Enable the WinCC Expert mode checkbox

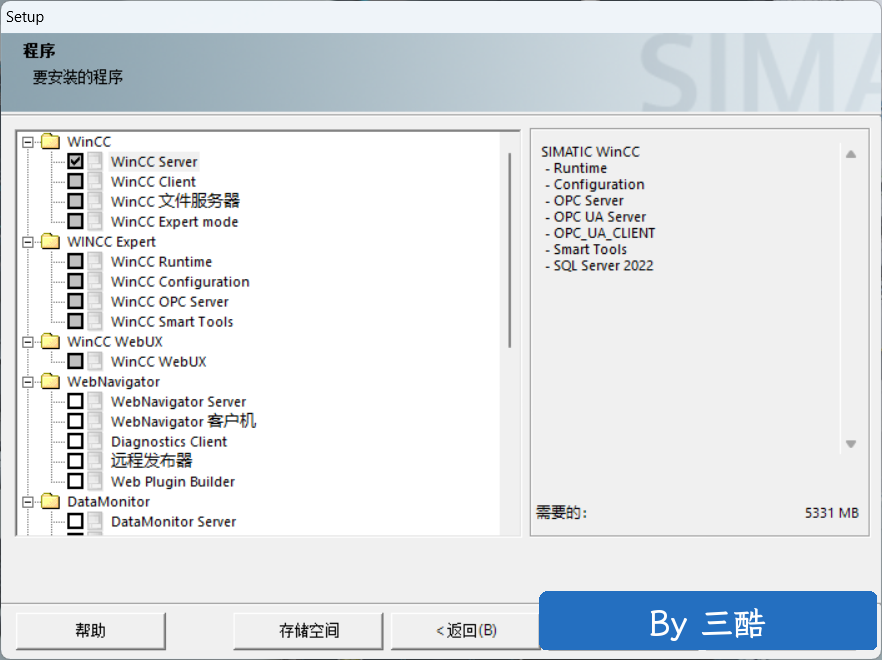click(x=75, y=221)
